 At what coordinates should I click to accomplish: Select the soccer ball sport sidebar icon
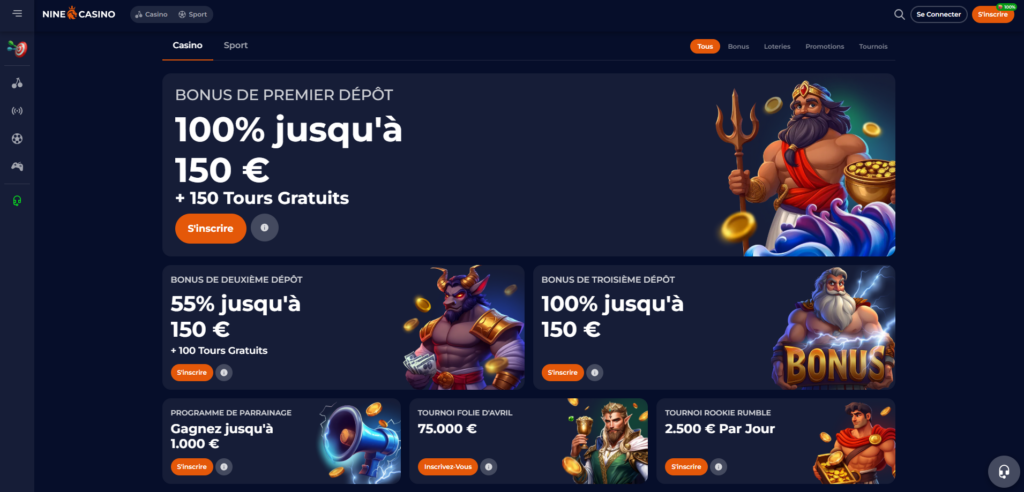17,139
